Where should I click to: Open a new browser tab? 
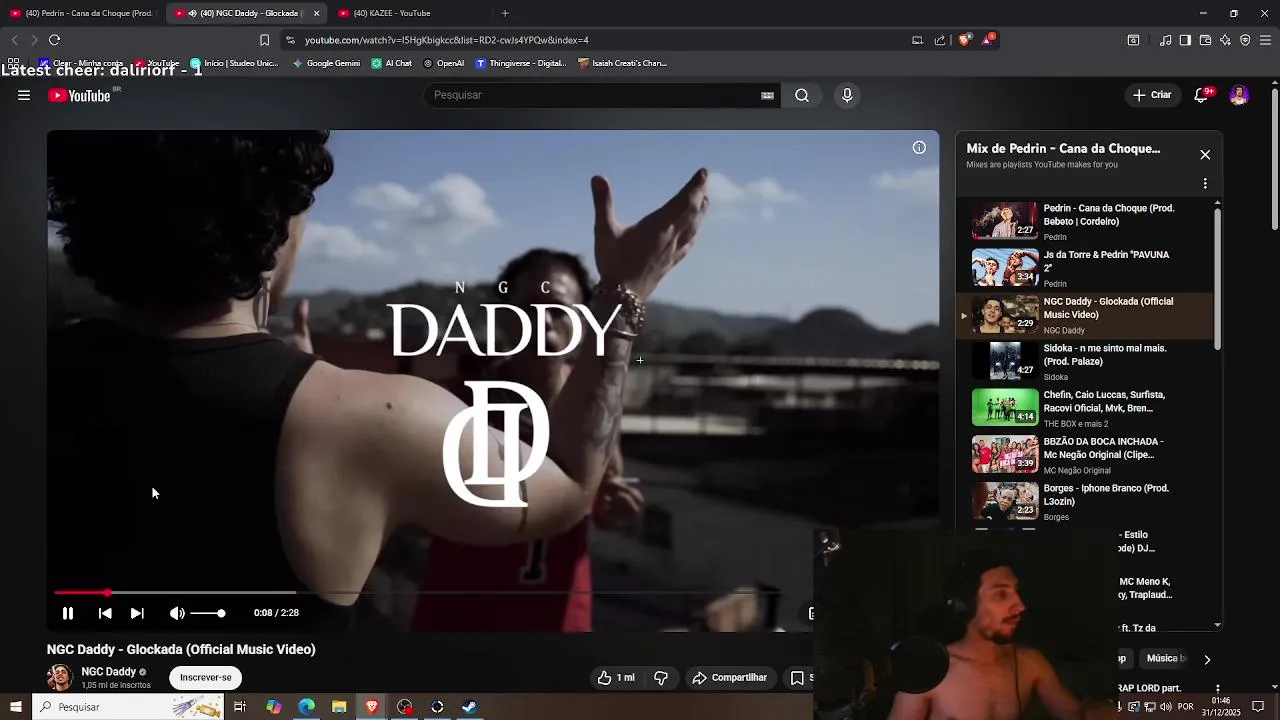pyautogui.click(x=505, y=13)
